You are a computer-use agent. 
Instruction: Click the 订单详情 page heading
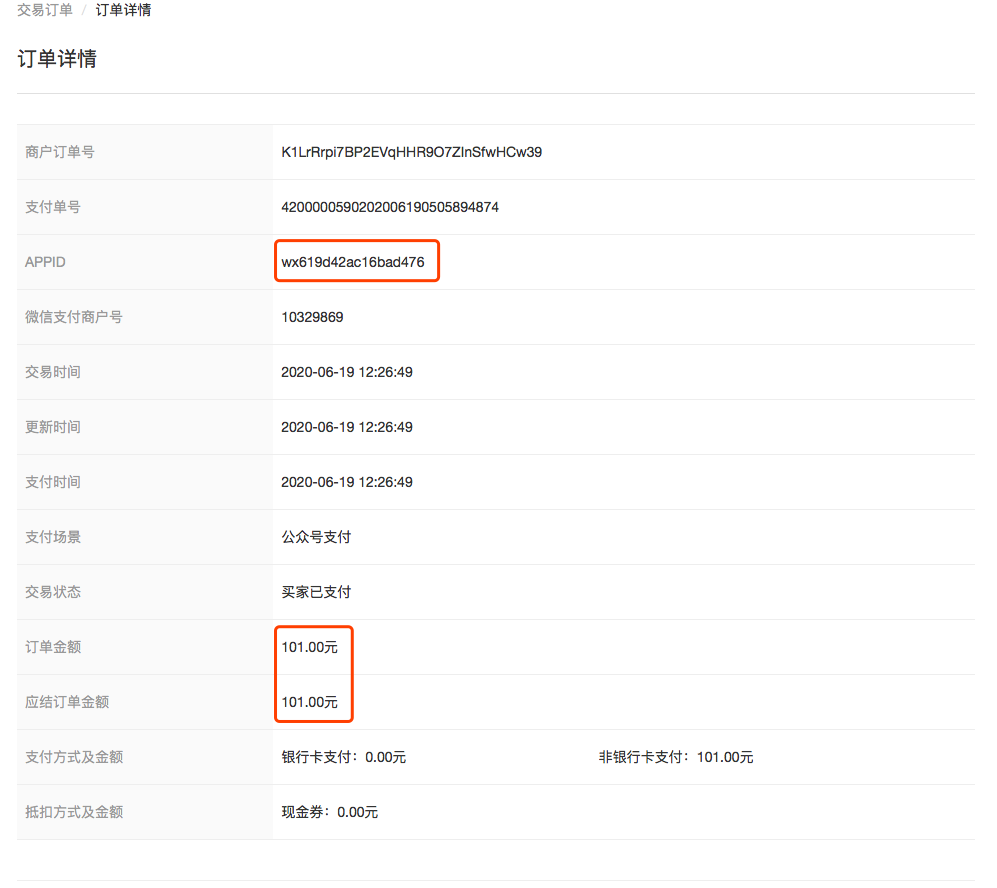tap(57, 59)
